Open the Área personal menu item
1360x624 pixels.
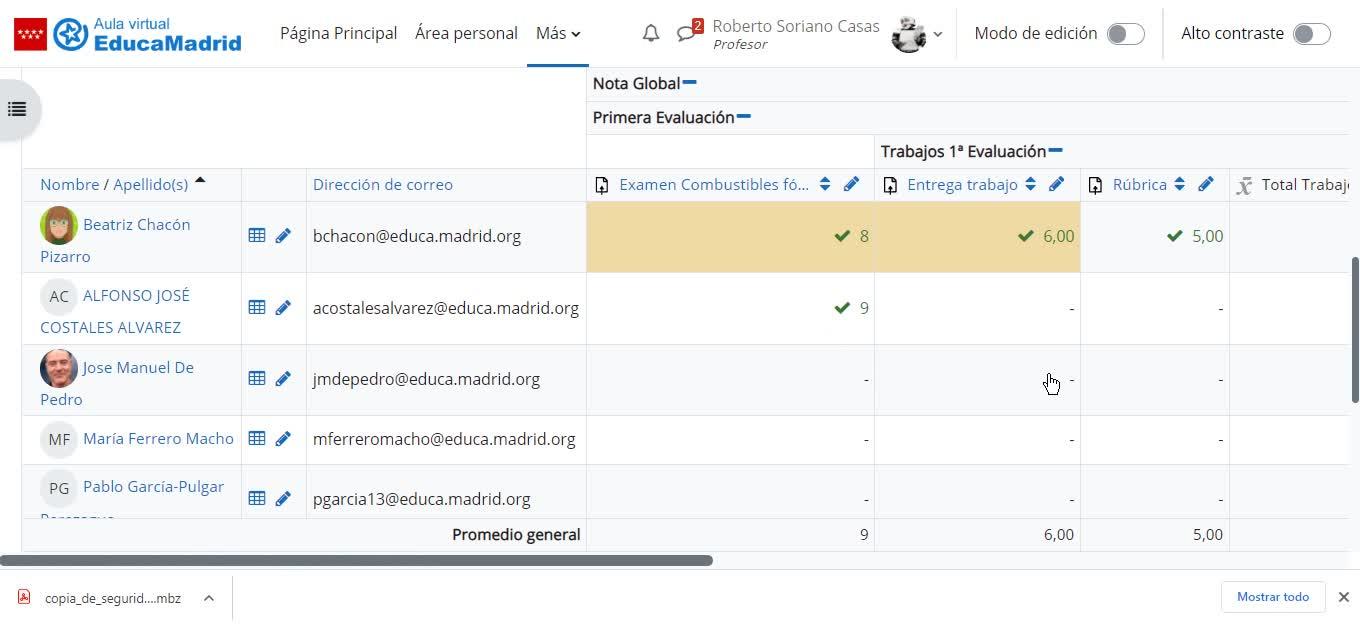pyautogui.click(x=466, y=33)
